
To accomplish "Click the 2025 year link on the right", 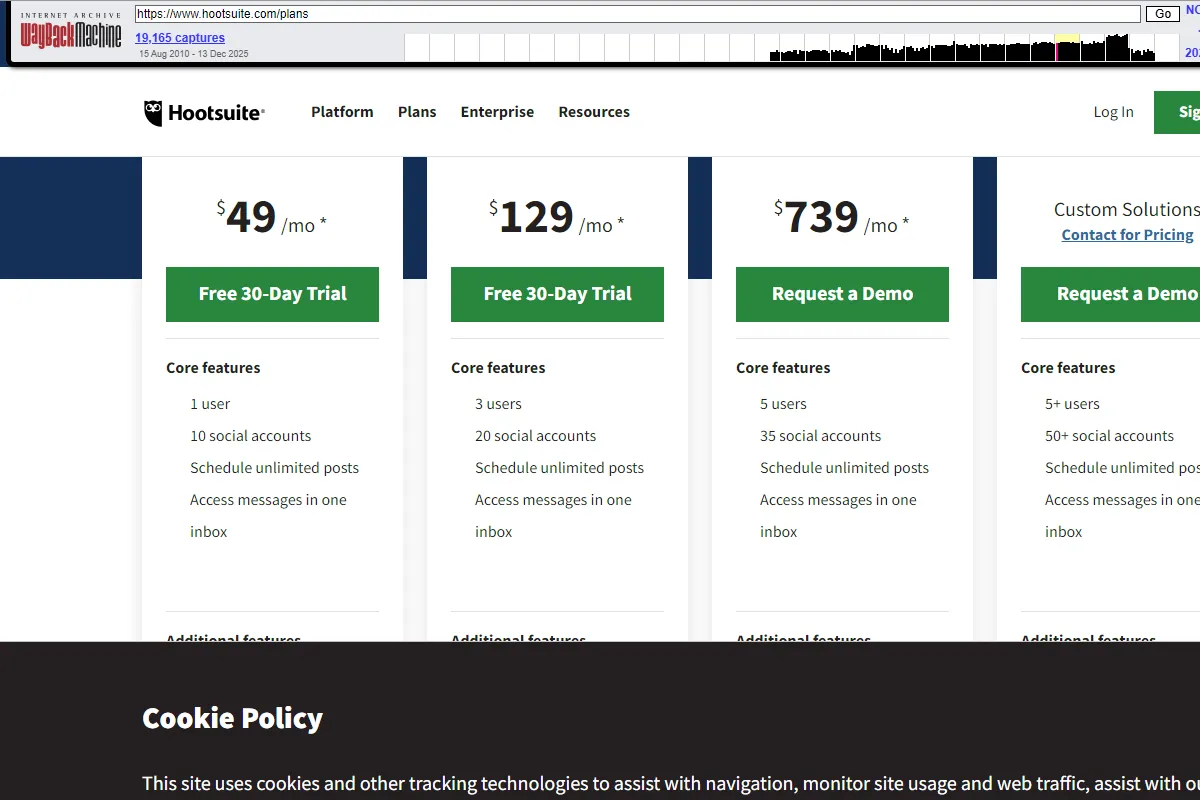I will click(x=1192, y=51).
